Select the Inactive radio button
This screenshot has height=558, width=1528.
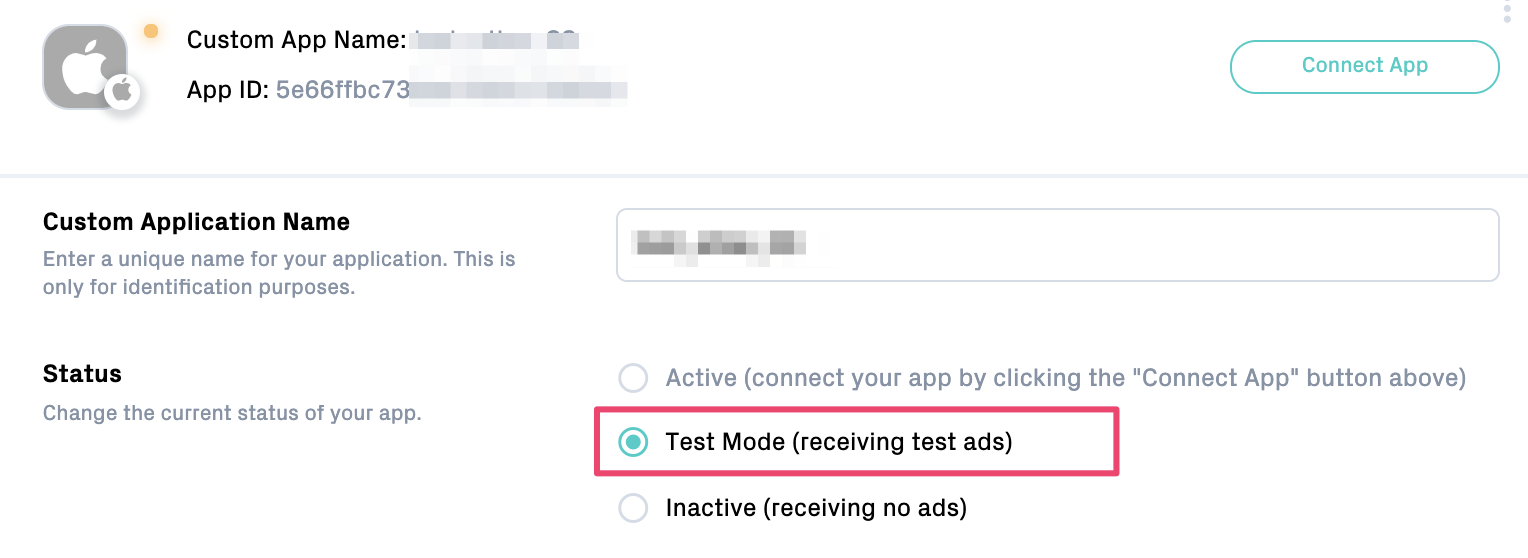(633, 508)
